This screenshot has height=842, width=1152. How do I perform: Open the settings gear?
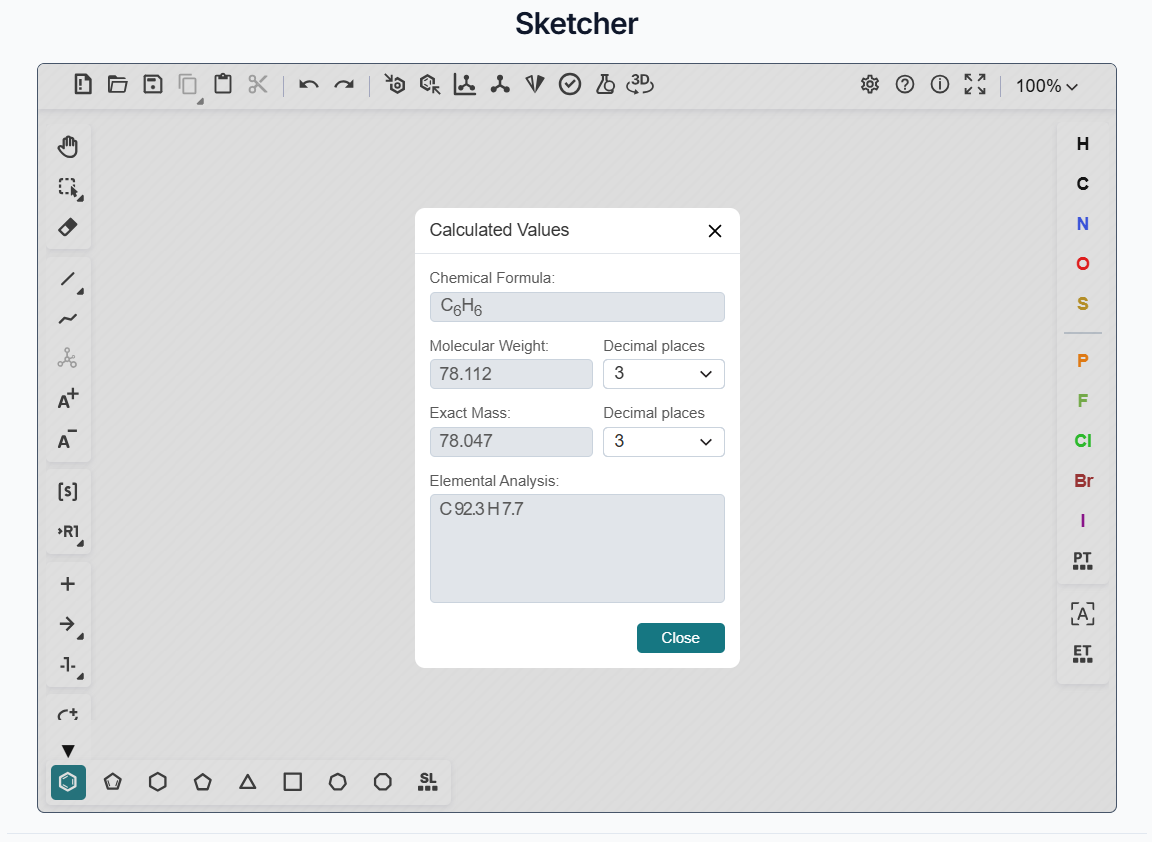(x=869, y=85)
